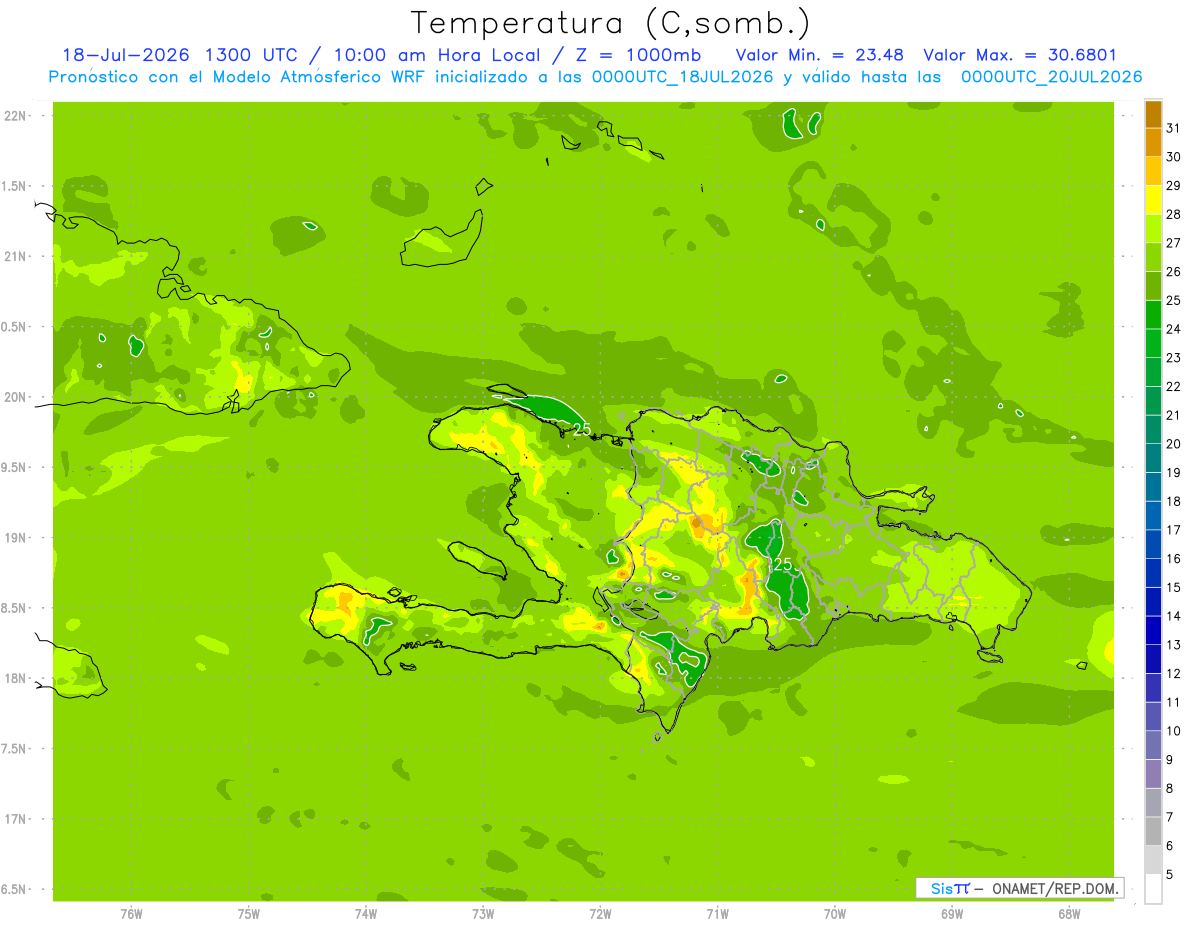The height and width of the screenshot is (927, 1200).
Task: Click the "8.5N" latitude axis label
Action: click(15, 608)
